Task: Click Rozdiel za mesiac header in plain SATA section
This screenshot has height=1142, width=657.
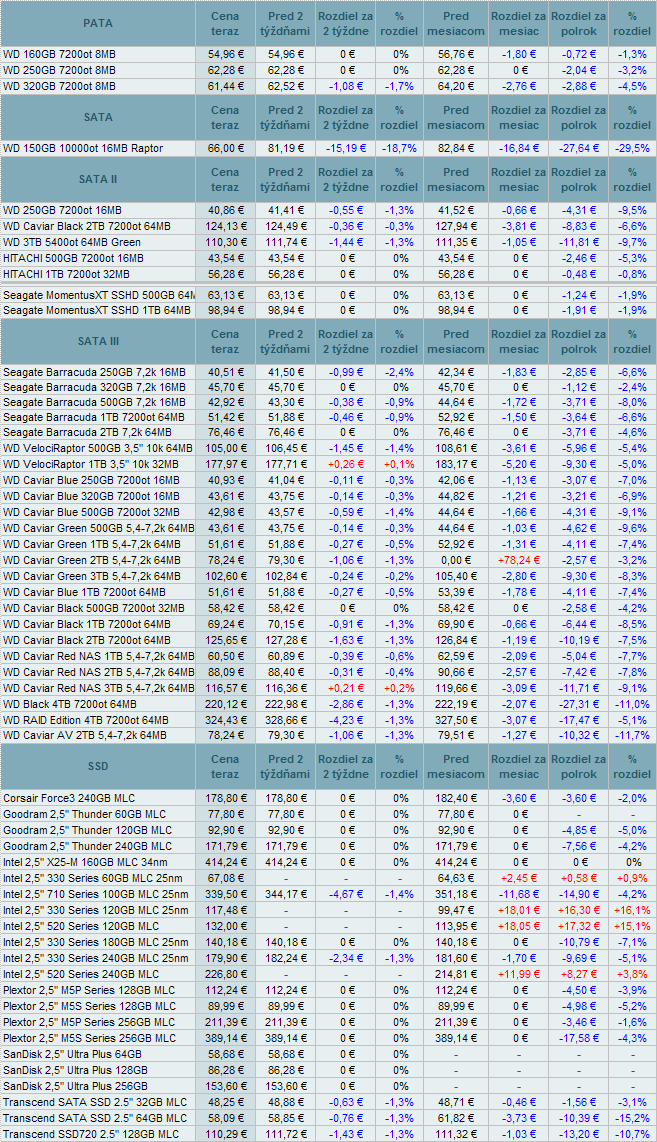Action: [518, 117]
